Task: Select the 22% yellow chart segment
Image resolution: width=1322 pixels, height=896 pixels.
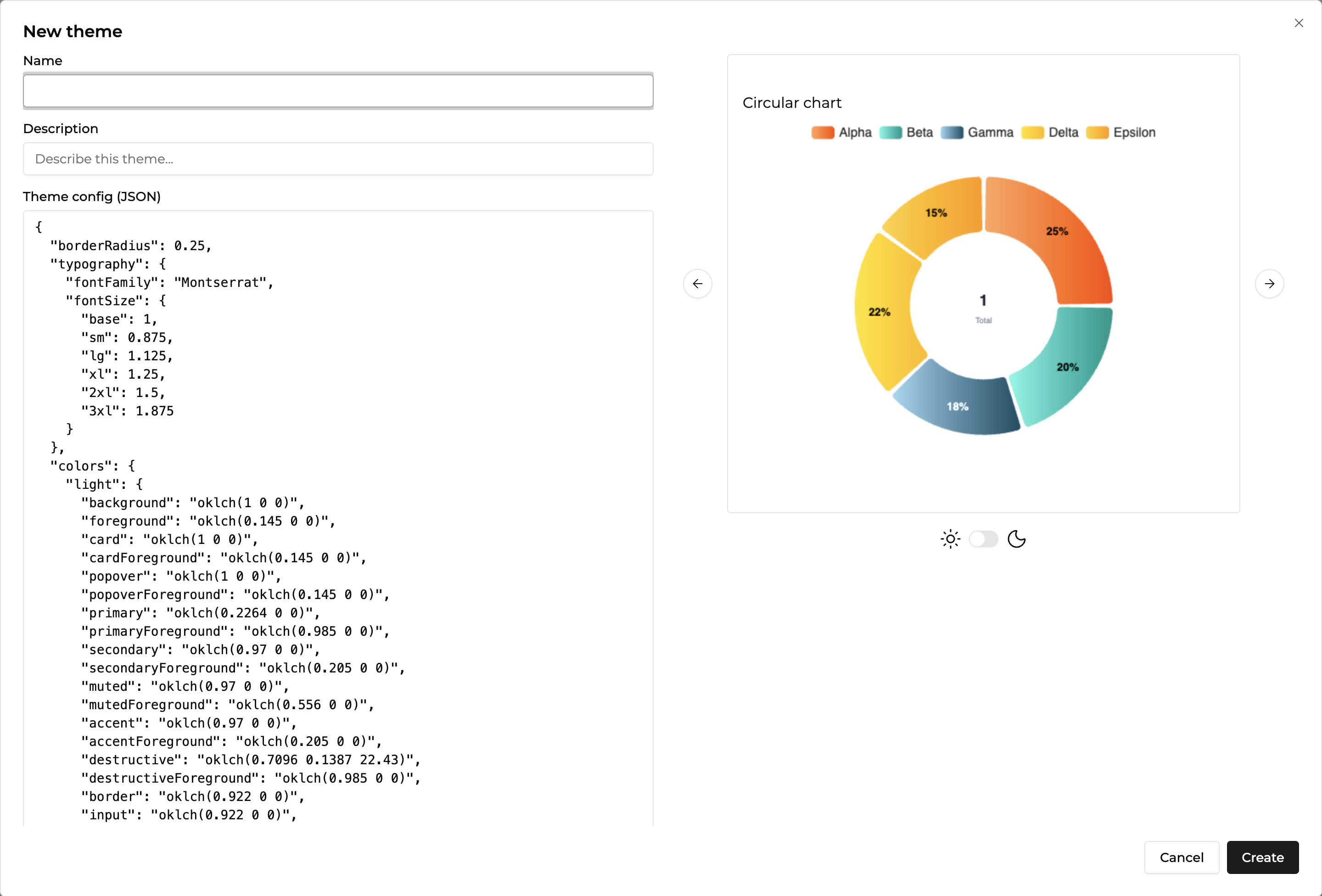Action: (879, 312)
